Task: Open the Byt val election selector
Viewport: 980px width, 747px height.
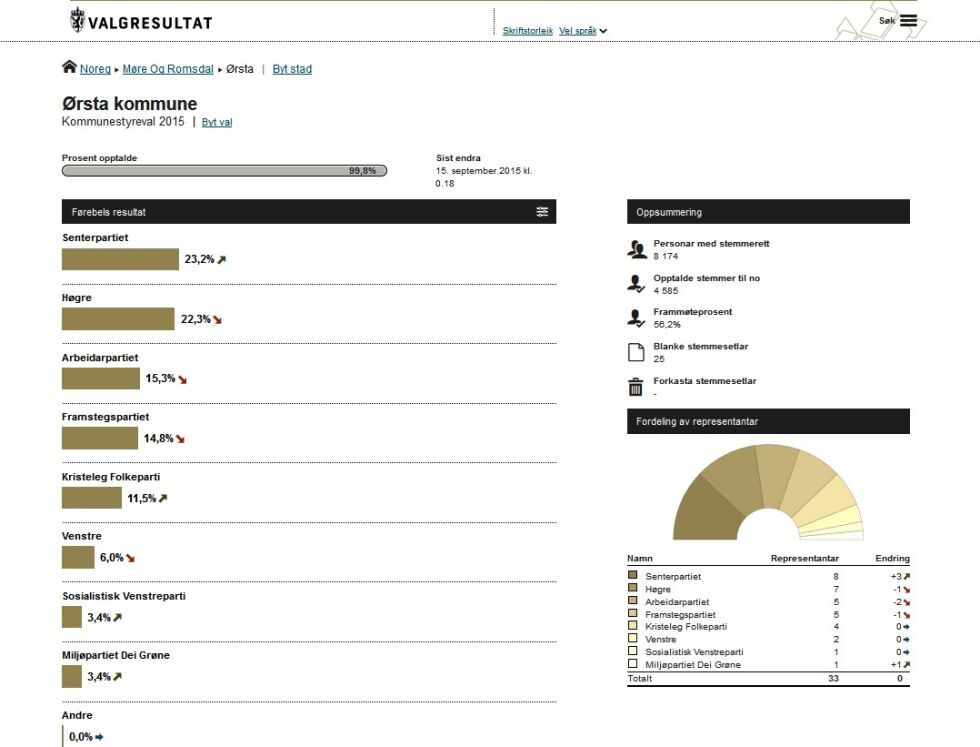Action: pos(217,123)
